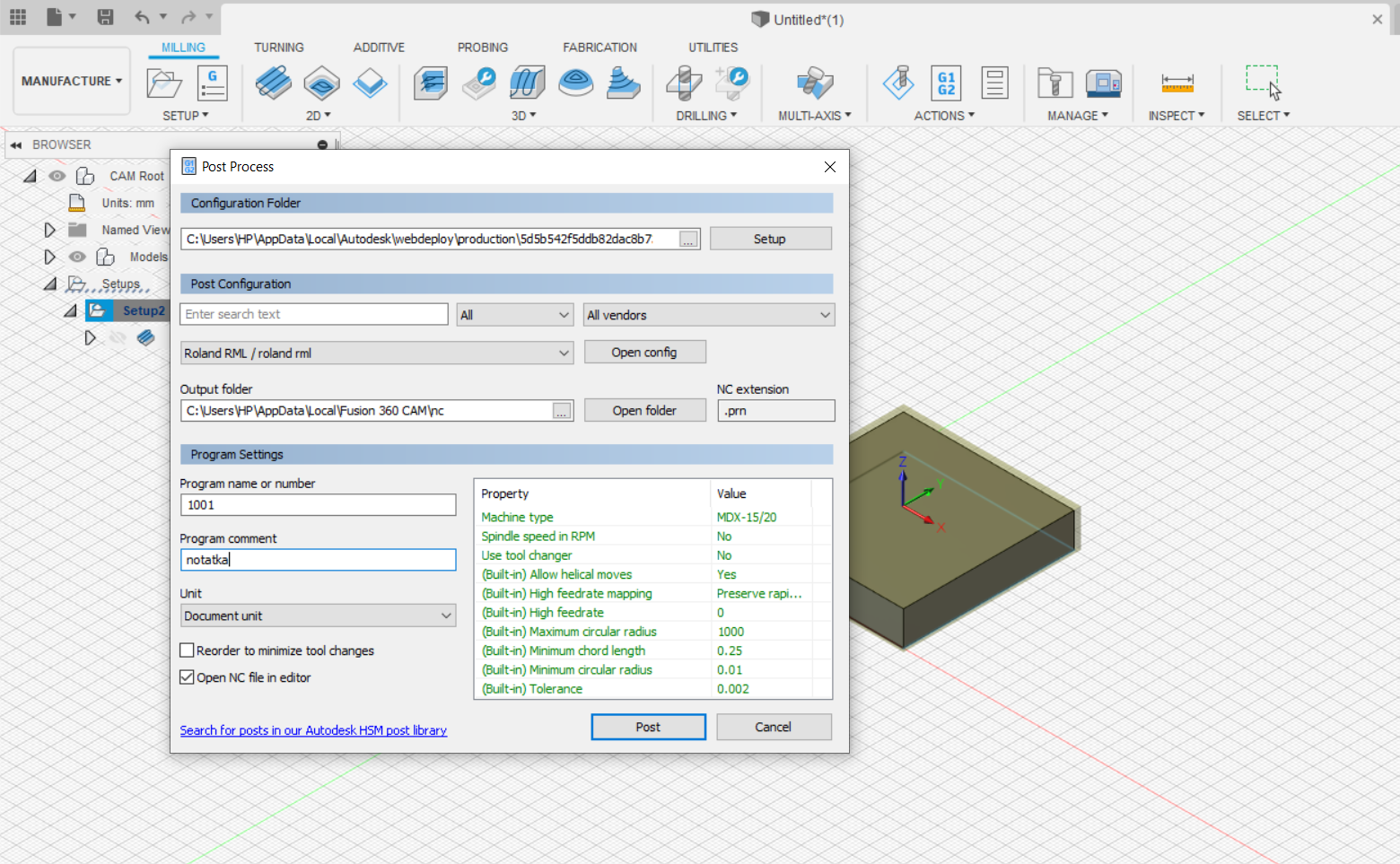Image resolution: width=1400 pixels, height=864 pixels.
Task: Open the Autodesk HSM post library link
Action: (313, 730)
